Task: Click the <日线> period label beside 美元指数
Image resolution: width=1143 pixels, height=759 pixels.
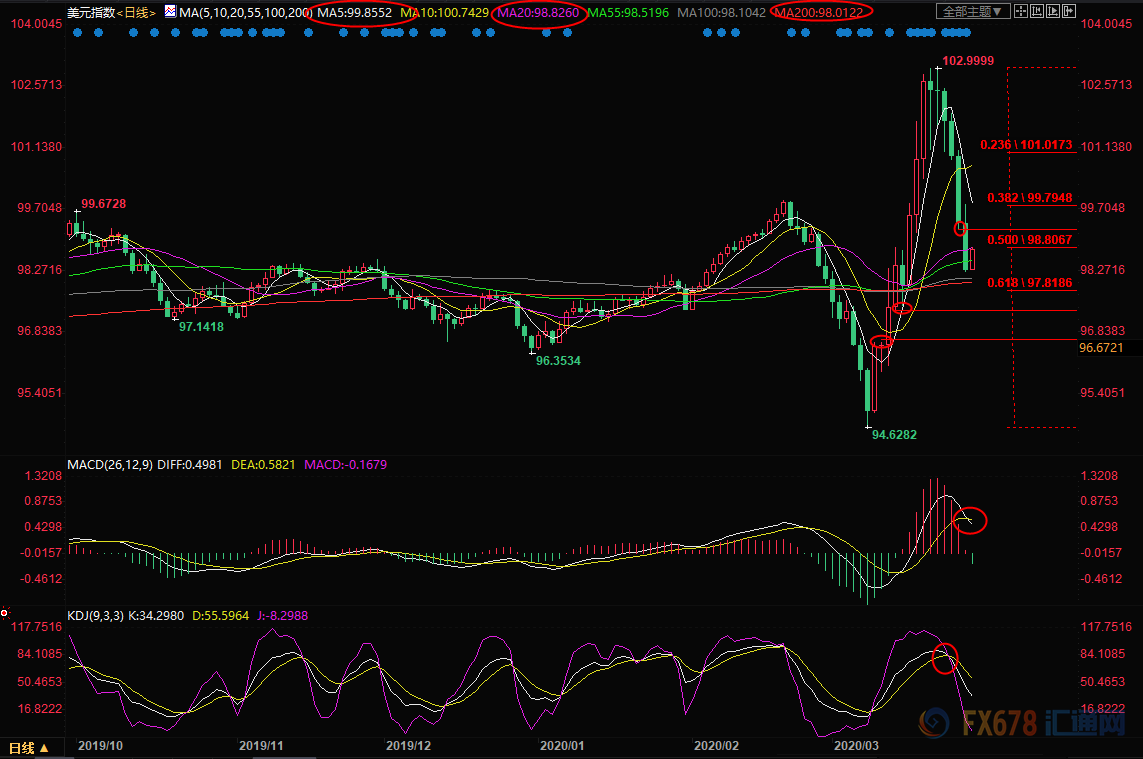Action: point(137,13)
